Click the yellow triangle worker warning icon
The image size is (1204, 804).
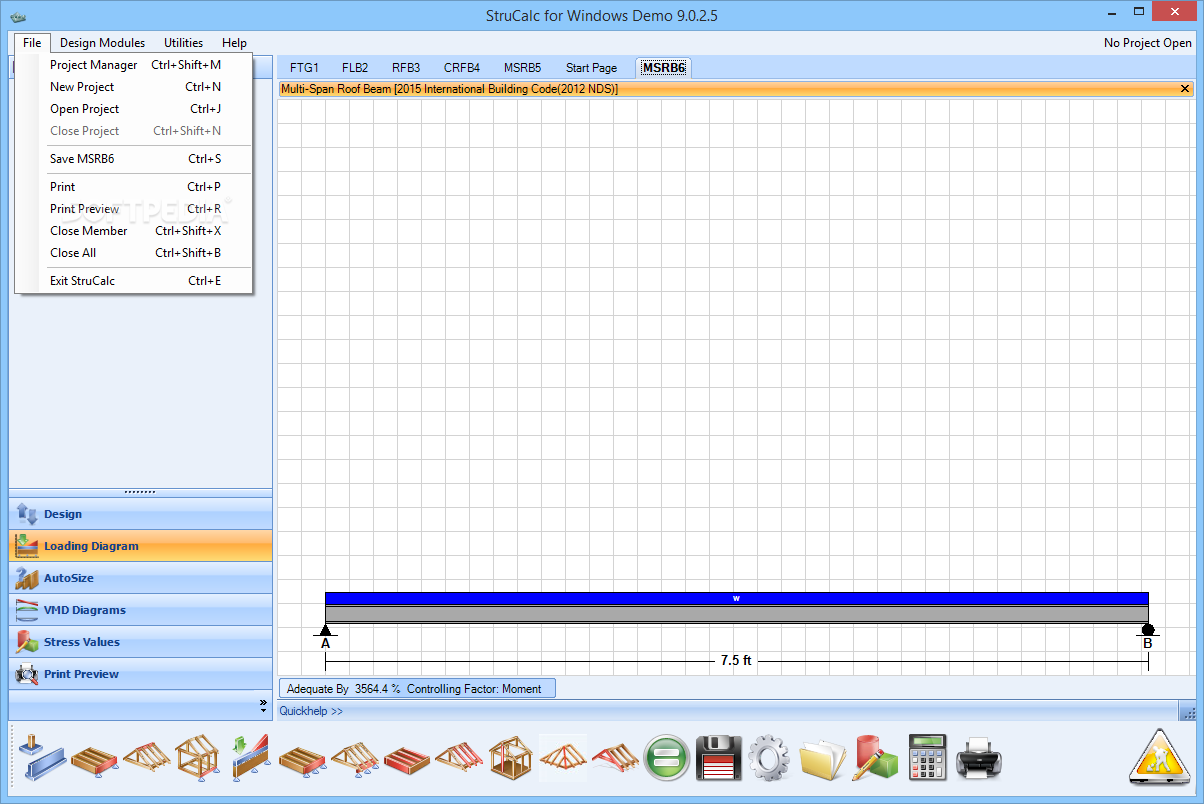coord(1159,756)
